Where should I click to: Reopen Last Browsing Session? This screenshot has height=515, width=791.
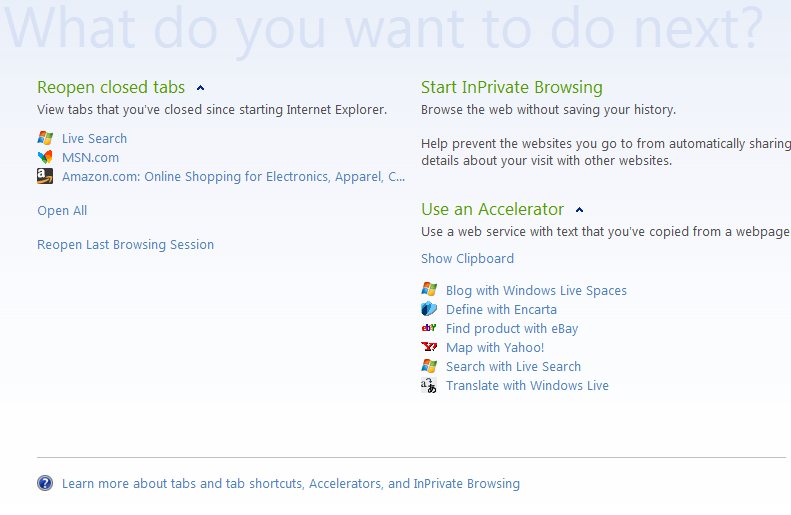click(125, 244)
